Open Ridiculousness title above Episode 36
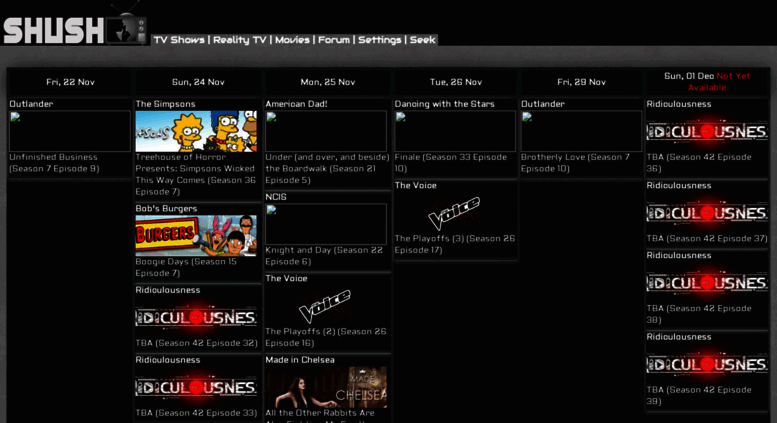Image resolution: width=777 pixels, height=423 pixels. point(679,104)
